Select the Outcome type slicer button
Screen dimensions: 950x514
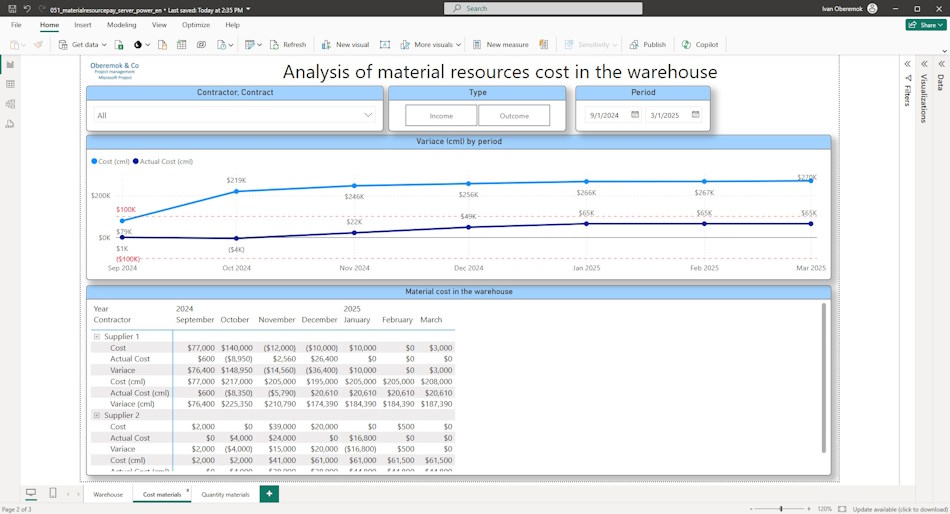coord(514,116)
